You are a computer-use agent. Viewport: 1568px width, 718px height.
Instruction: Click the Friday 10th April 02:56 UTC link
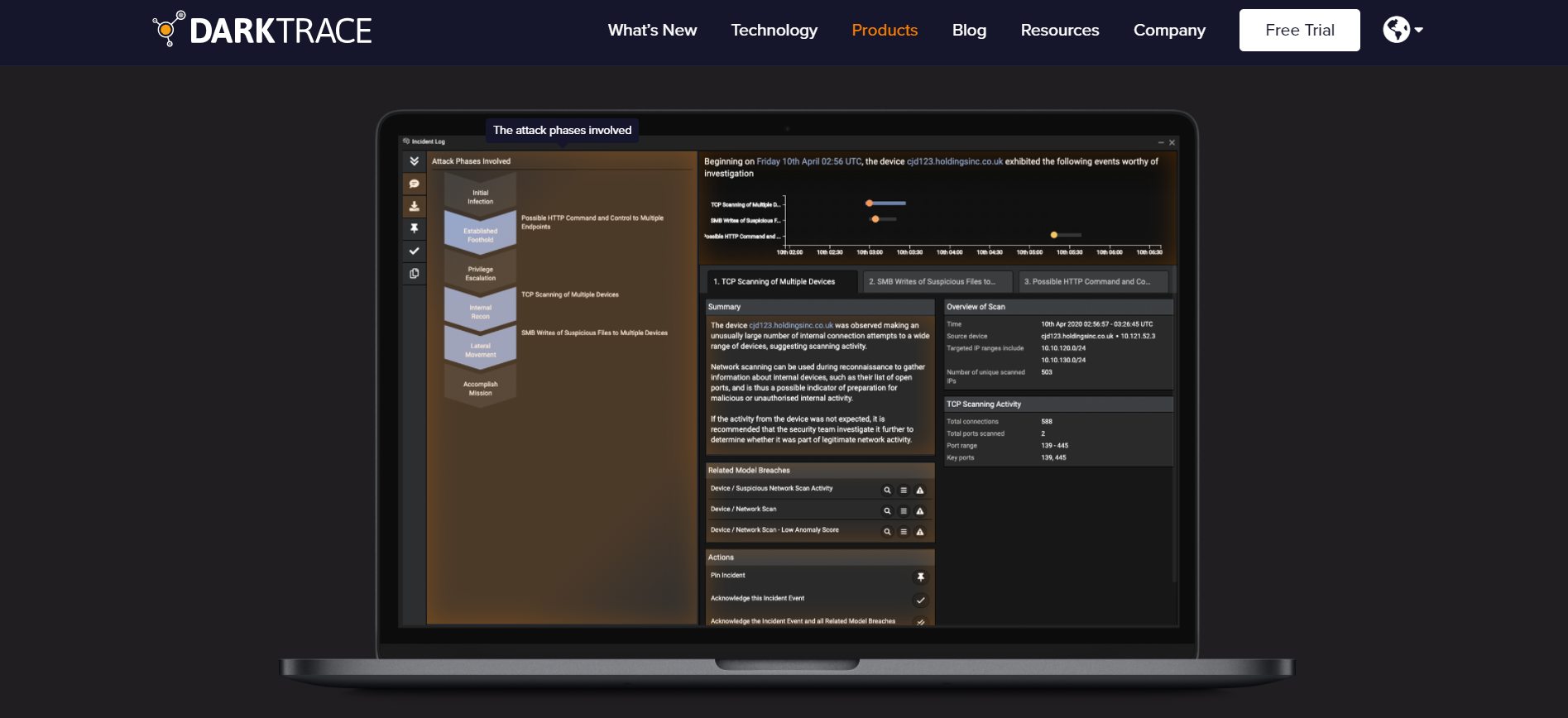(809, 161)
